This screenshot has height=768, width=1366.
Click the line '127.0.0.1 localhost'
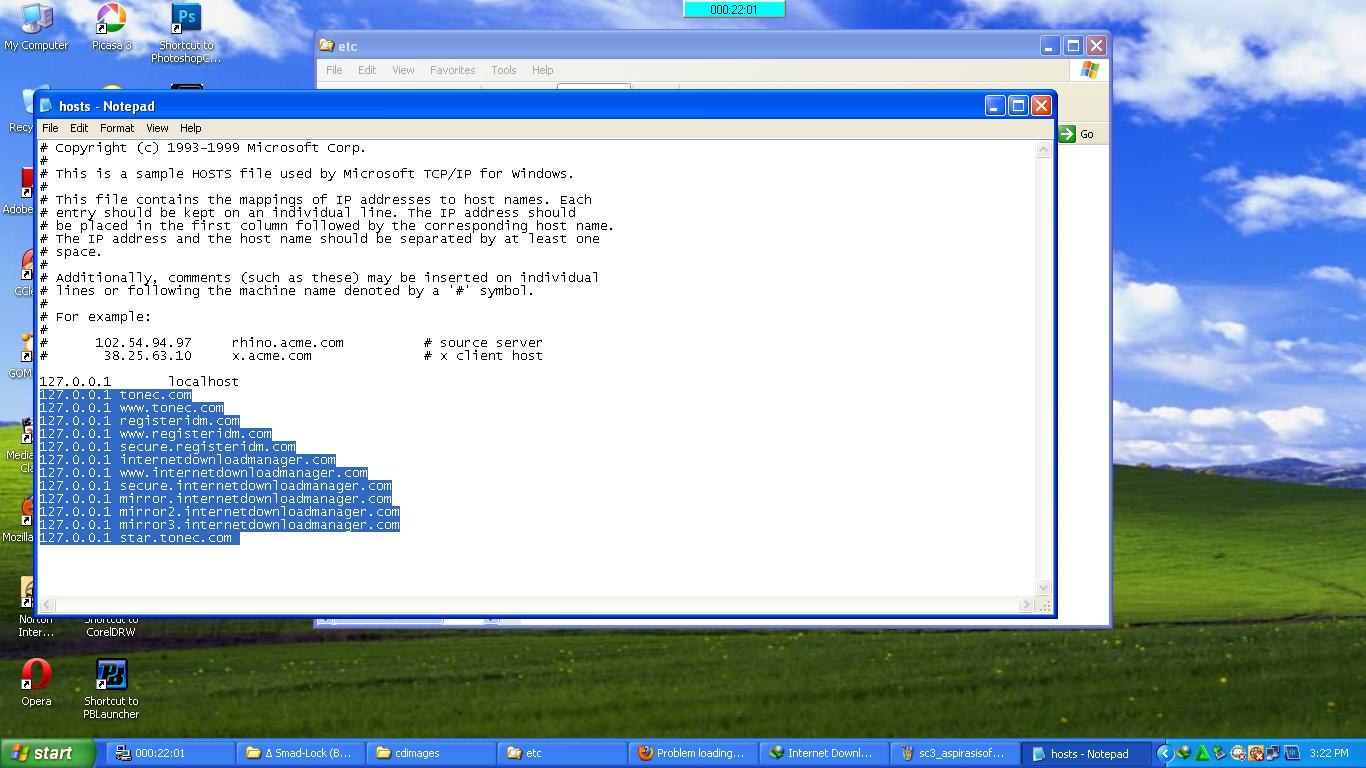[x=139, y=382]
